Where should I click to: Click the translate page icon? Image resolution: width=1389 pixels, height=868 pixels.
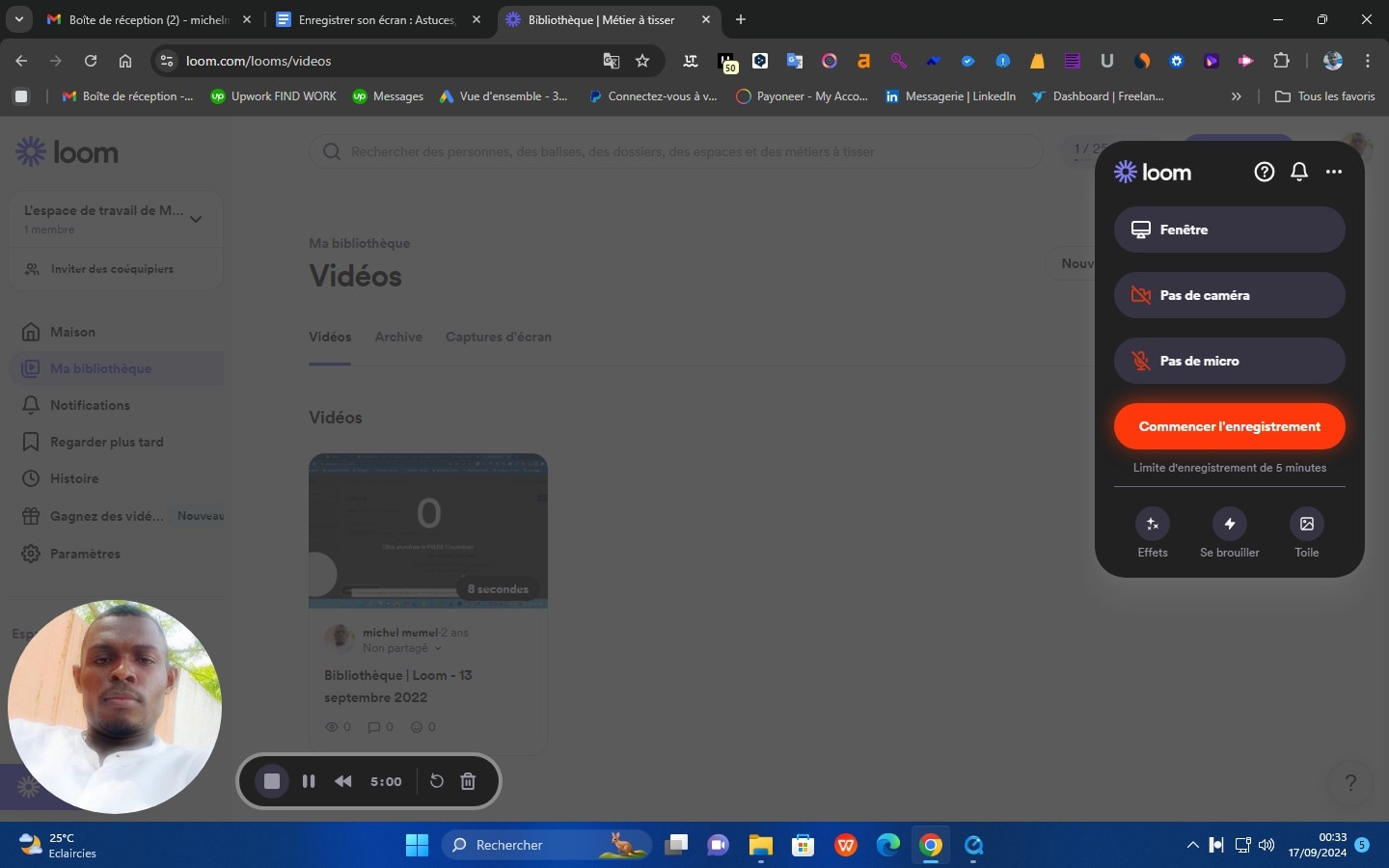(x=612, y=61)
